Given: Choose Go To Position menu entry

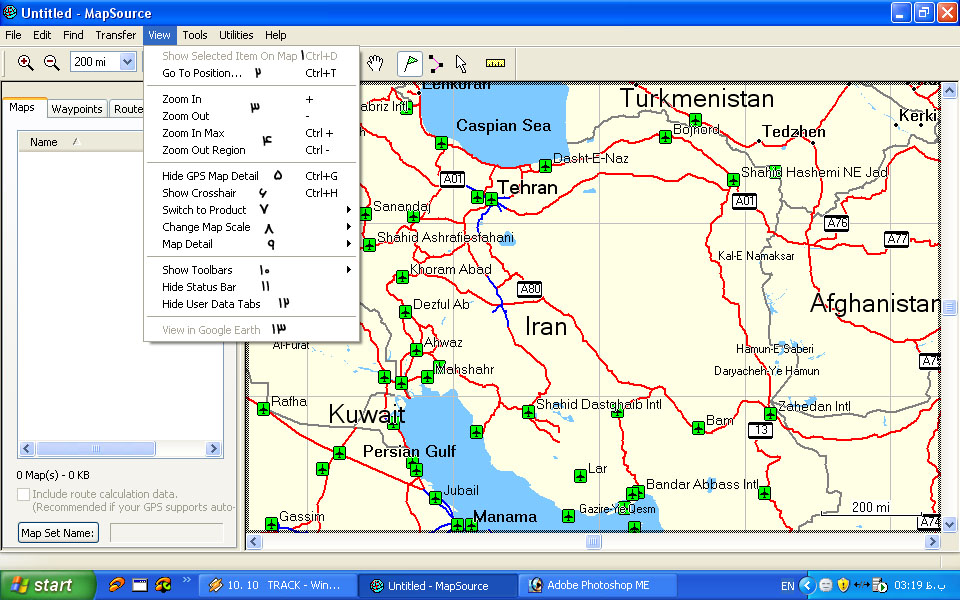Looking at the screenshot, I should pos(202,73).
